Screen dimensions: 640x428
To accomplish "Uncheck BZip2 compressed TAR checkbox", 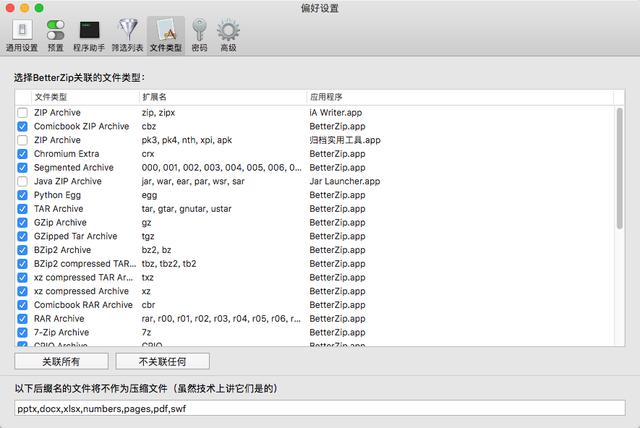I will pyautogui.click(x=22, y=264).
